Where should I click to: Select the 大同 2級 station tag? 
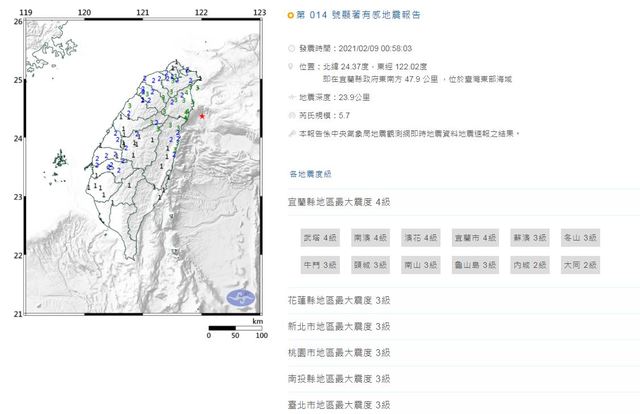click(x=580, y=265)
